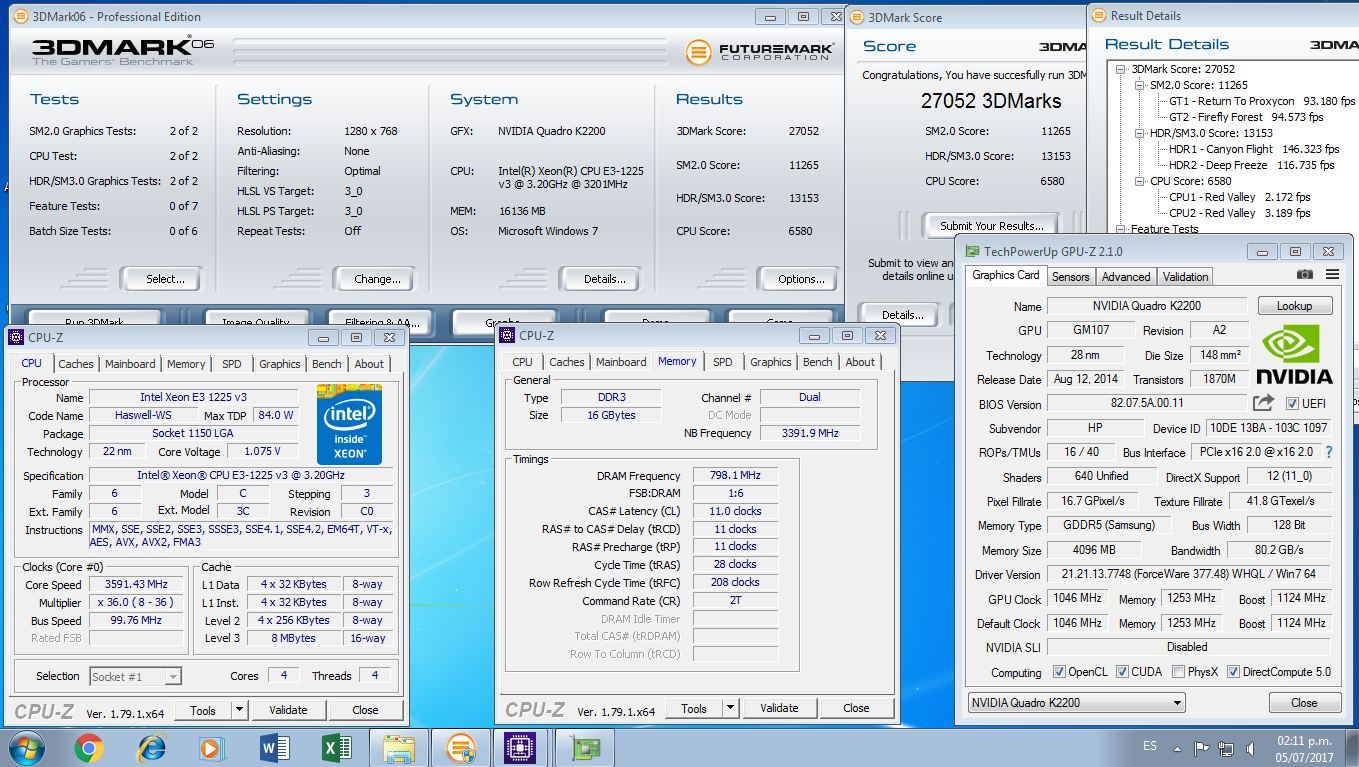Click Submit Your Results... button
The image size is (1359, 767).
(x=991, y=226)
